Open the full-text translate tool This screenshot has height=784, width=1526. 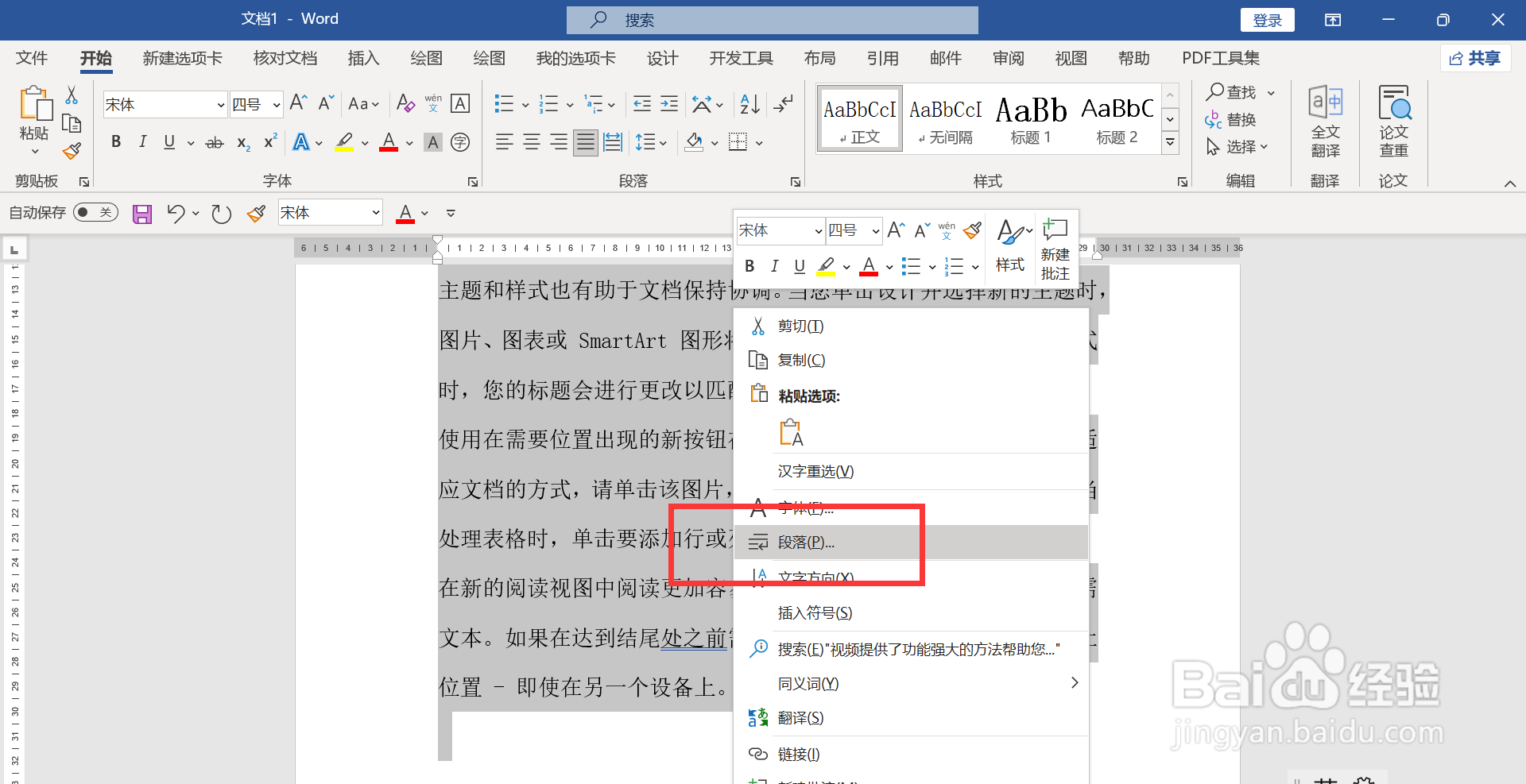coord(1325,122)
